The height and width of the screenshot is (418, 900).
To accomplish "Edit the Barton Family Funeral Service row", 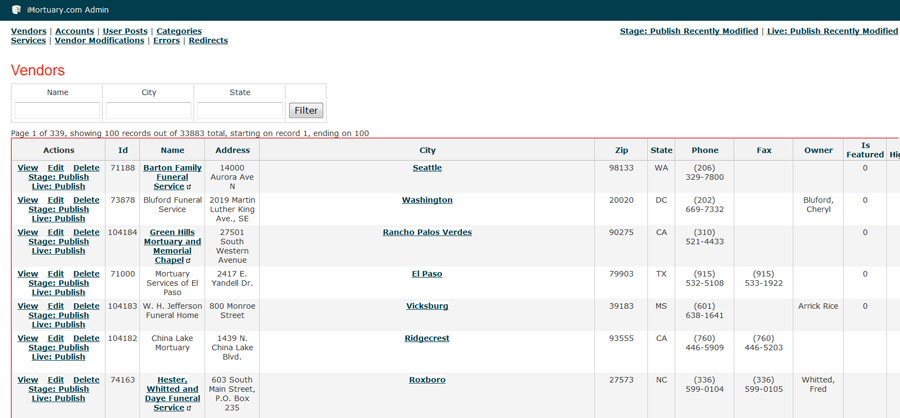I will point(56,168).
